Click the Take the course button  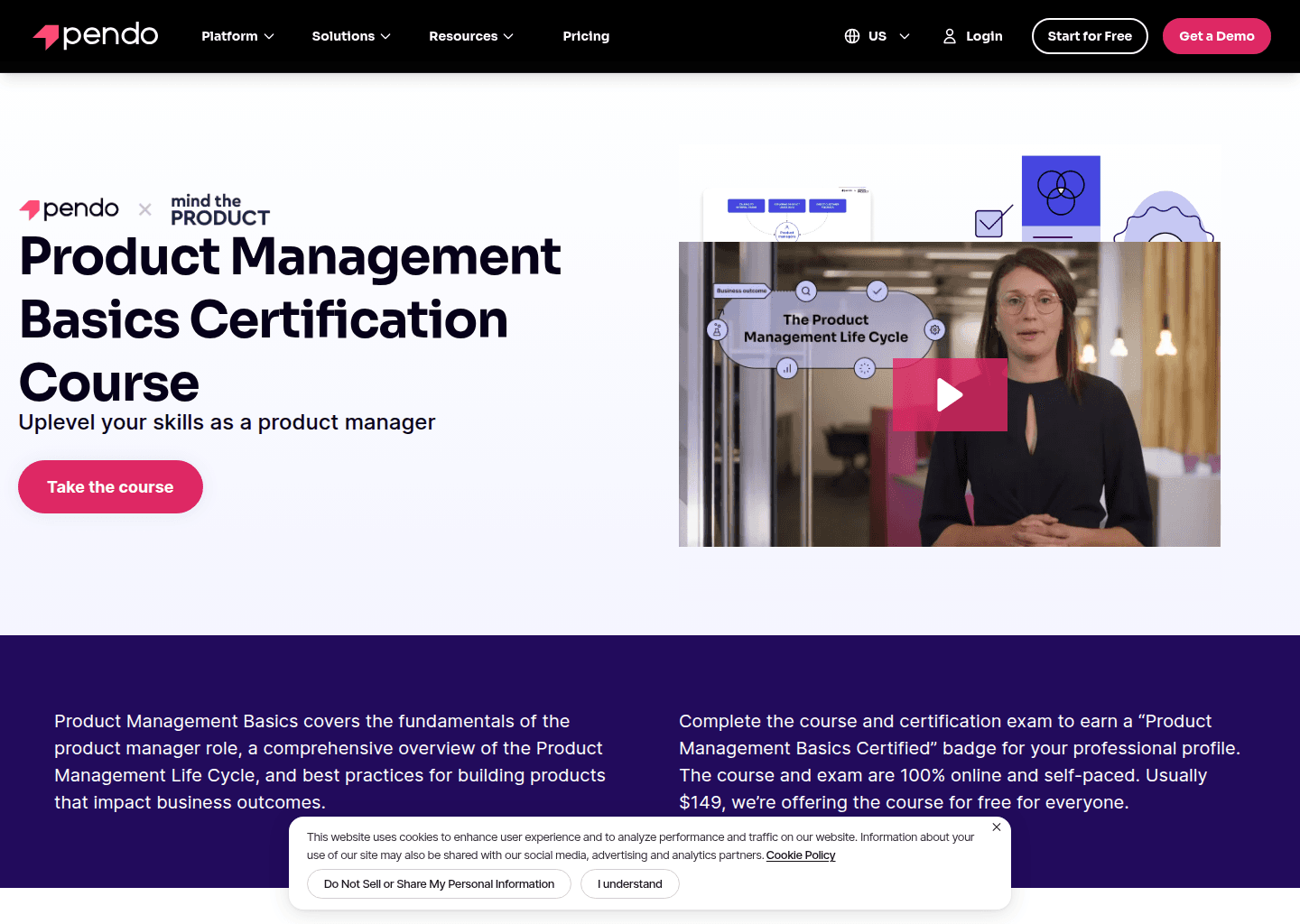tap(110, 486)
